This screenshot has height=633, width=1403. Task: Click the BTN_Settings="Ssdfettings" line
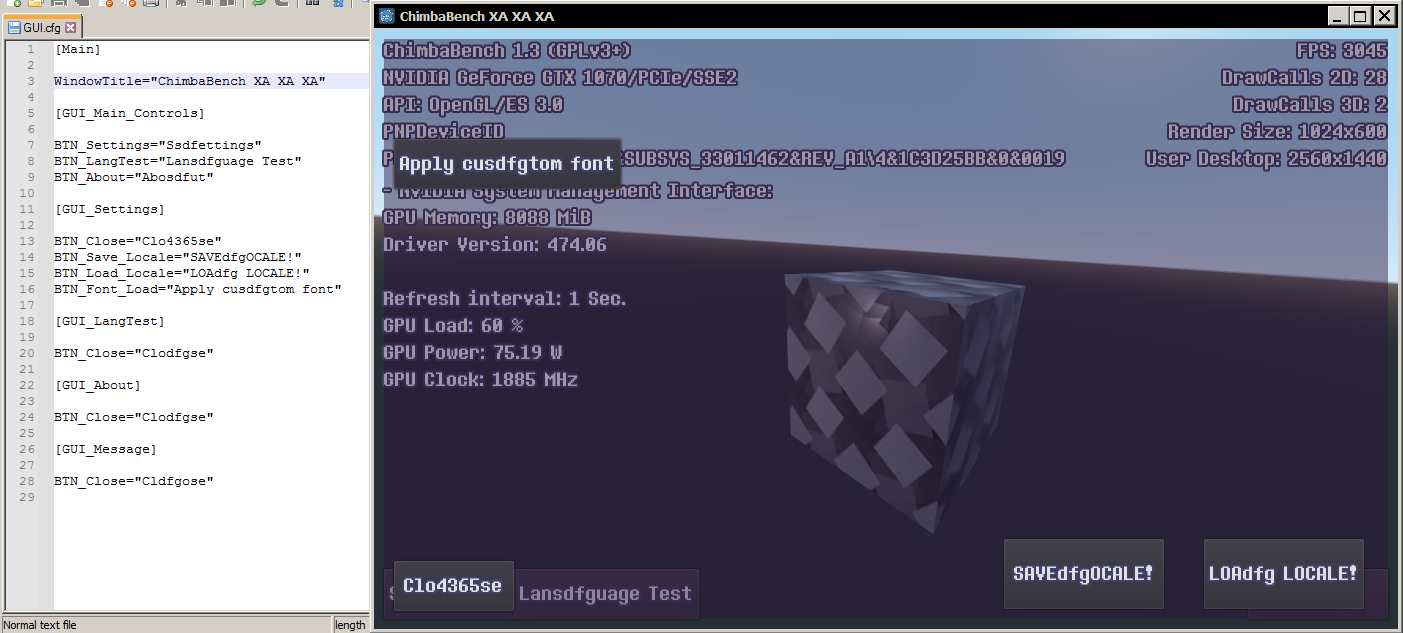pos(158,145)
